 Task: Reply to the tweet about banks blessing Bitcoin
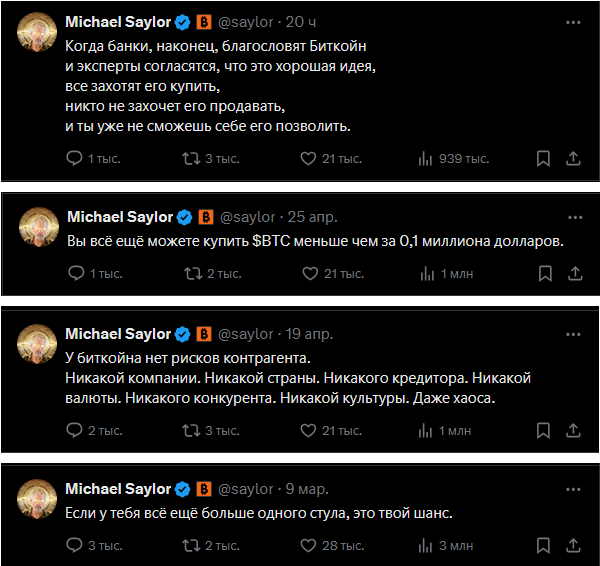coord(74,158)
